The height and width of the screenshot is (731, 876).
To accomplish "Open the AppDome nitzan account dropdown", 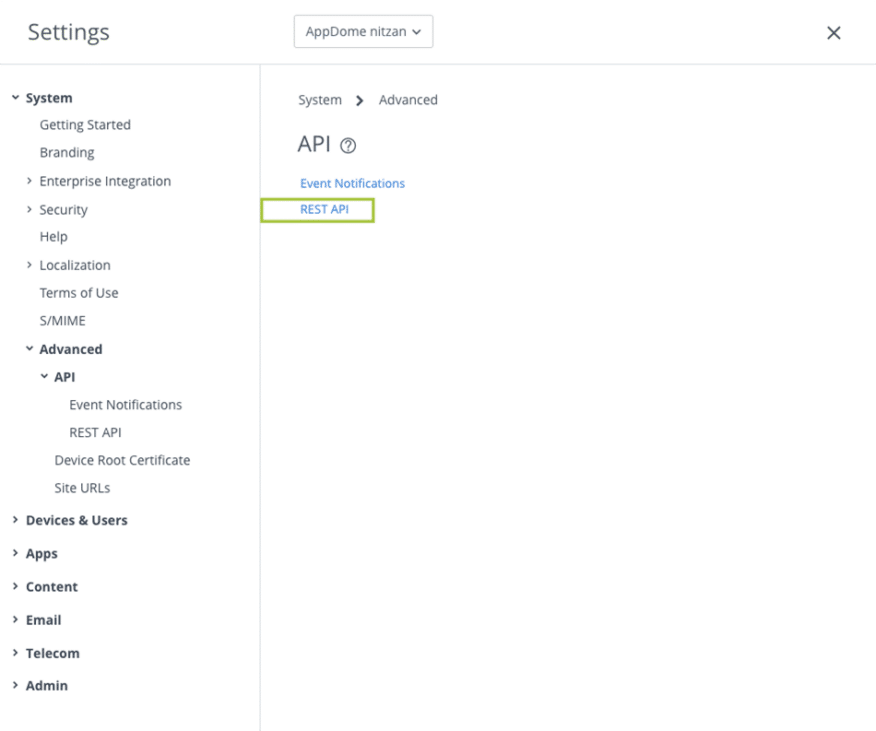I will click(x=362, y=31).
